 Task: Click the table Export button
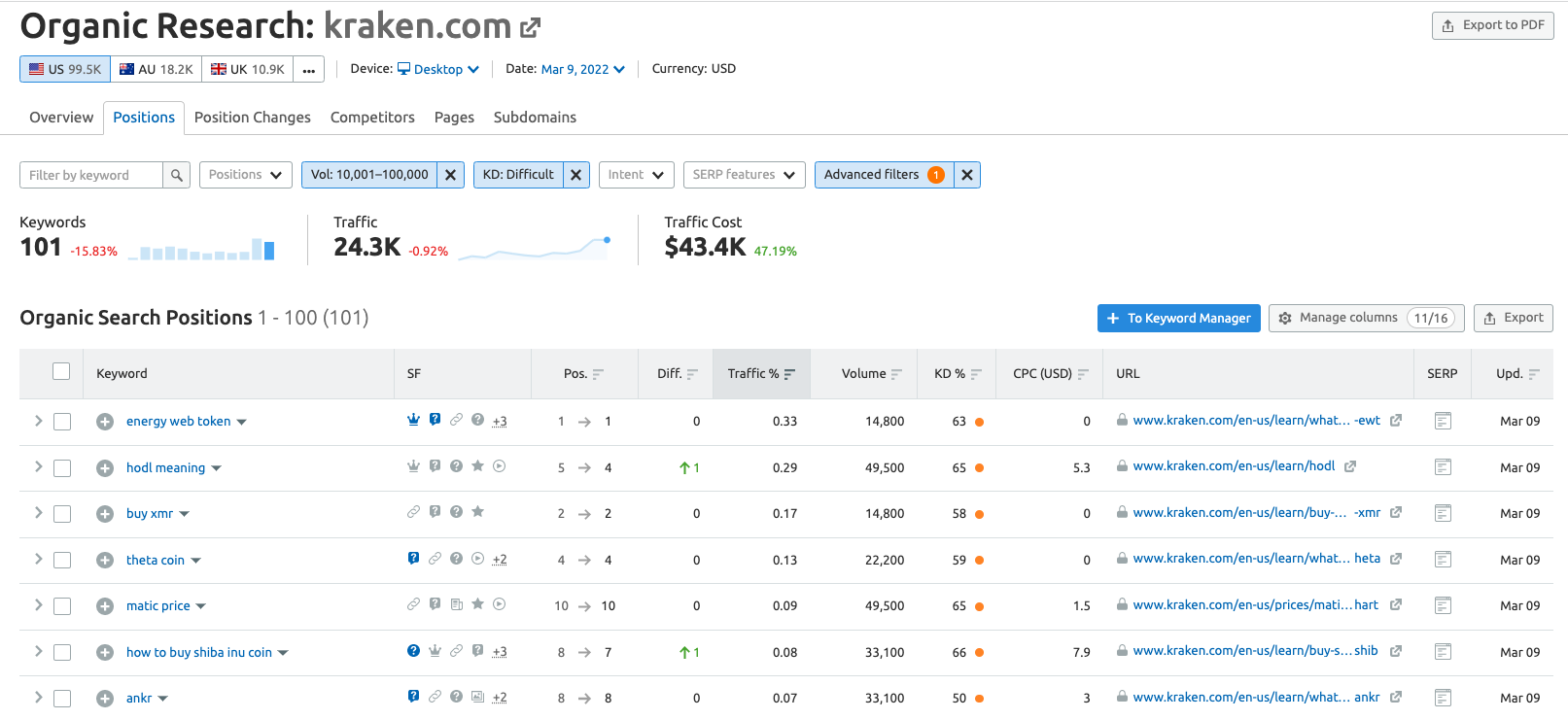[1514, 318]
